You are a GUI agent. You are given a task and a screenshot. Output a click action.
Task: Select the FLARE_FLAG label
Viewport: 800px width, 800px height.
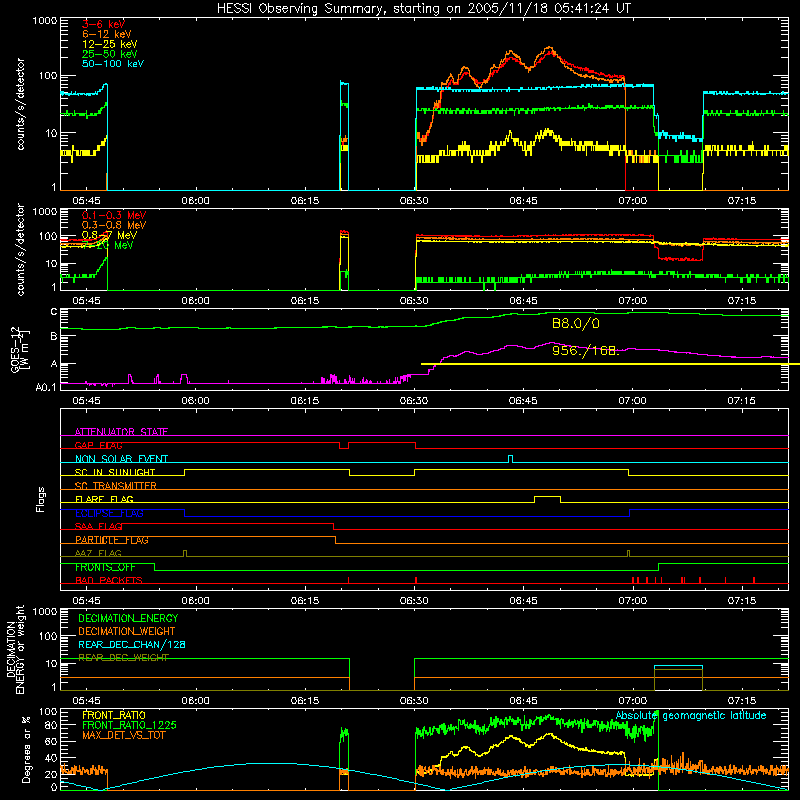pos(104,499)
